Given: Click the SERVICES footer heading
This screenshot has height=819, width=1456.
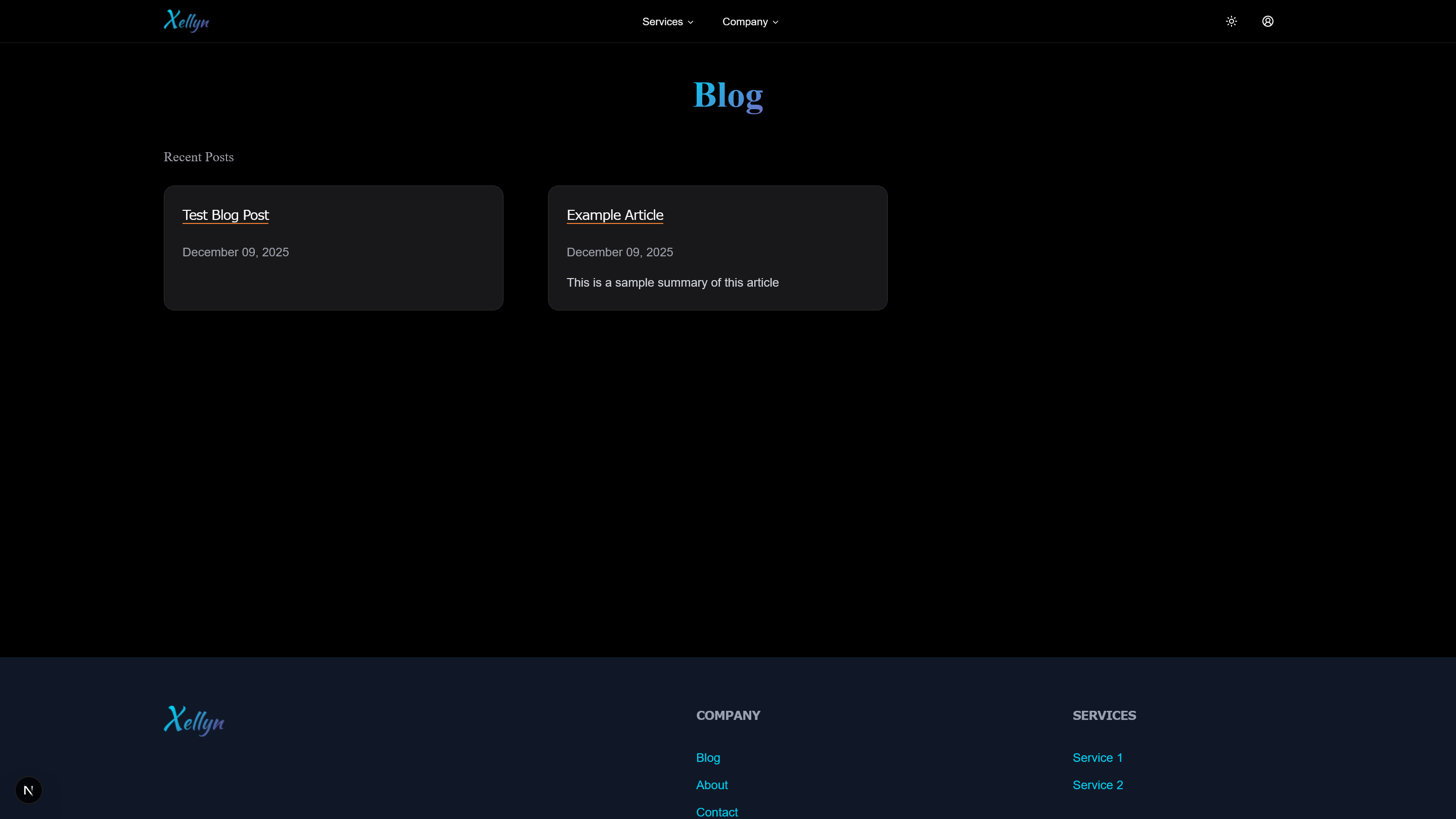Looking at the screenshot, I should (1104, 715).
